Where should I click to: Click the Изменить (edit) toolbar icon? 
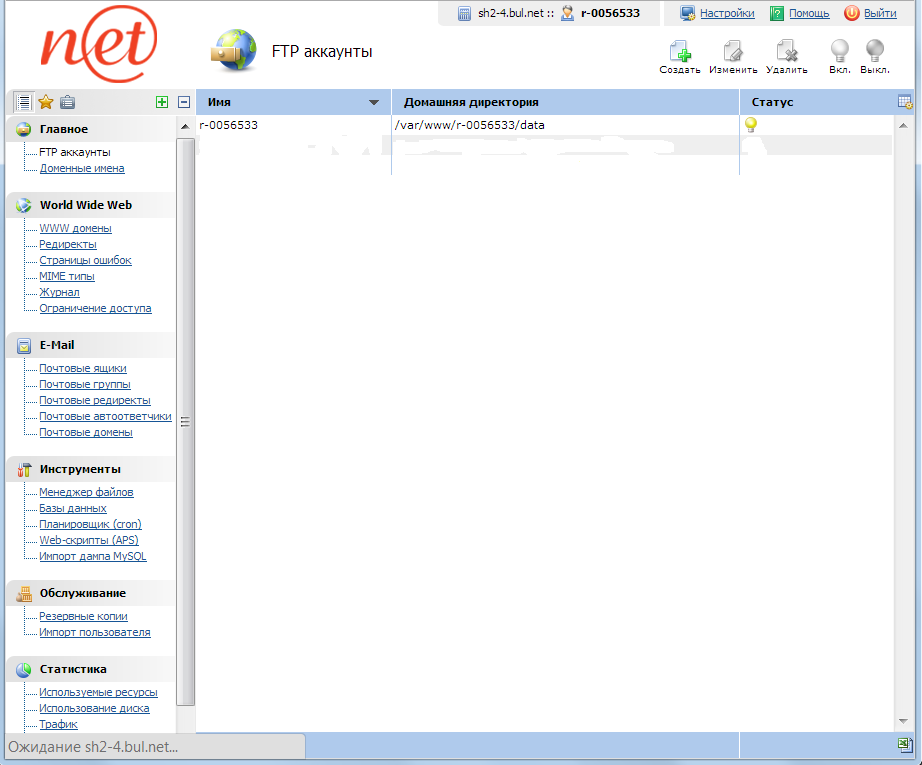tap(733, 52)
